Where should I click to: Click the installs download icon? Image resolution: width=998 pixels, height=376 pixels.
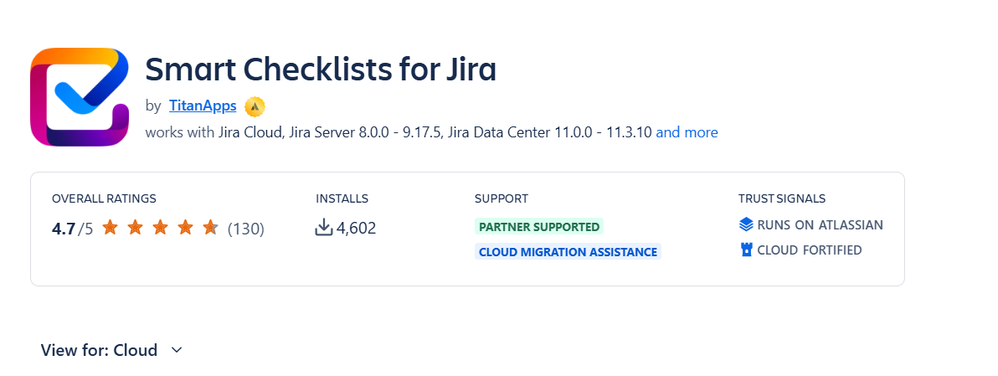(x=324, y=227)
